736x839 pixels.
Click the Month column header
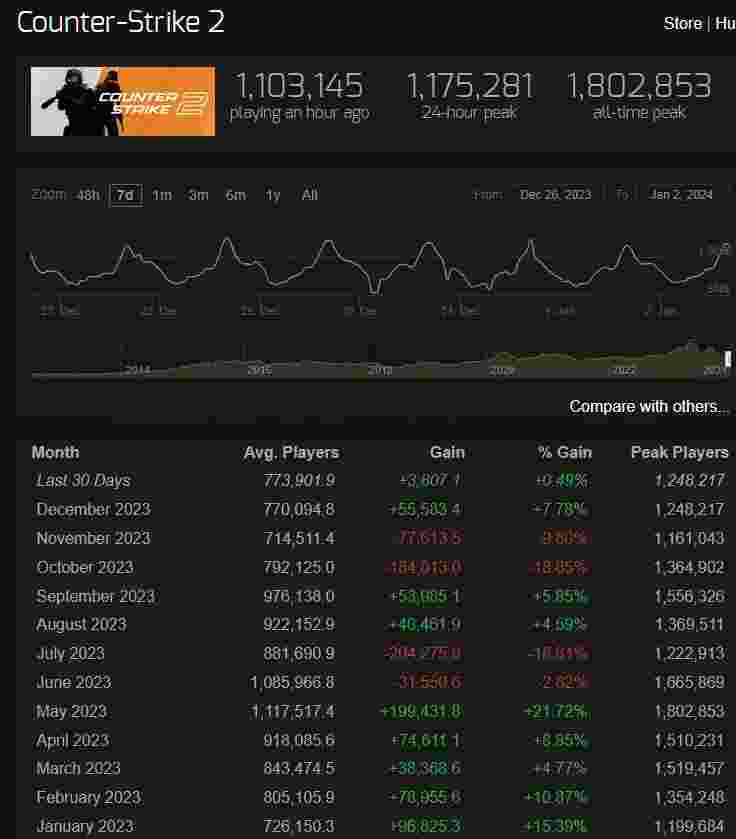(55, 452)
